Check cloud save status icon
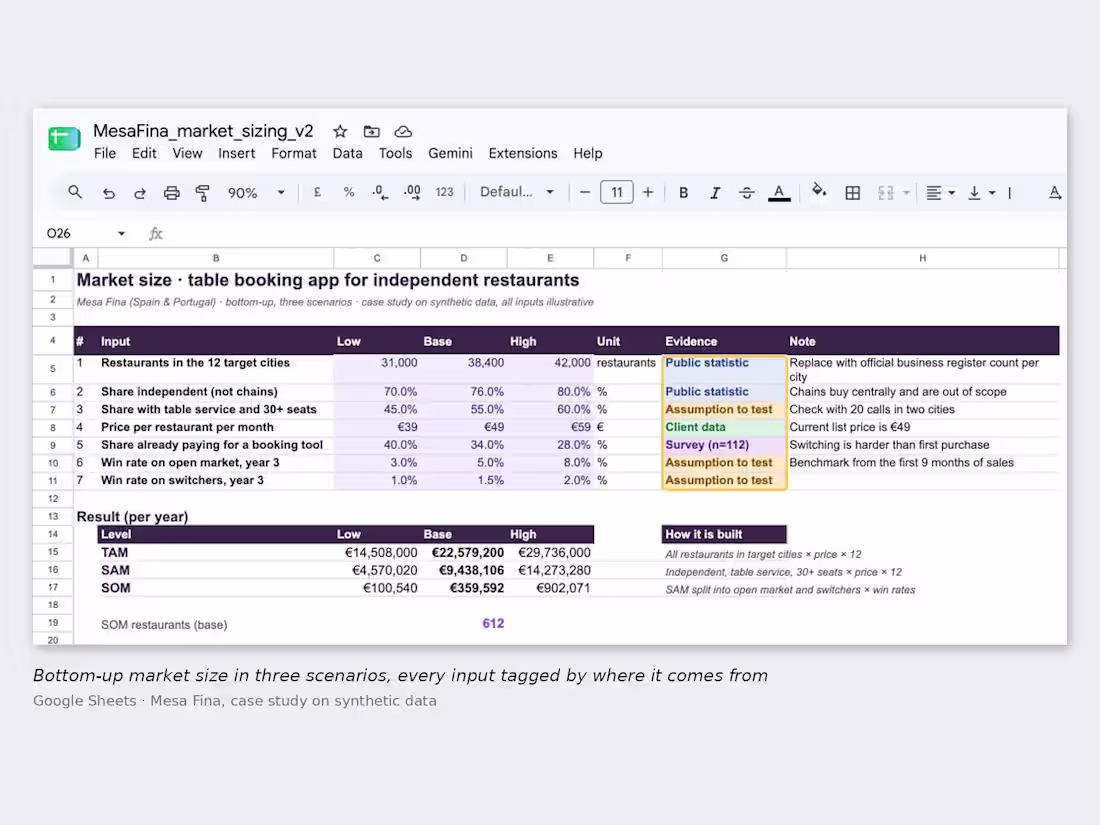Screen dimensions: 1100x825 403,131
